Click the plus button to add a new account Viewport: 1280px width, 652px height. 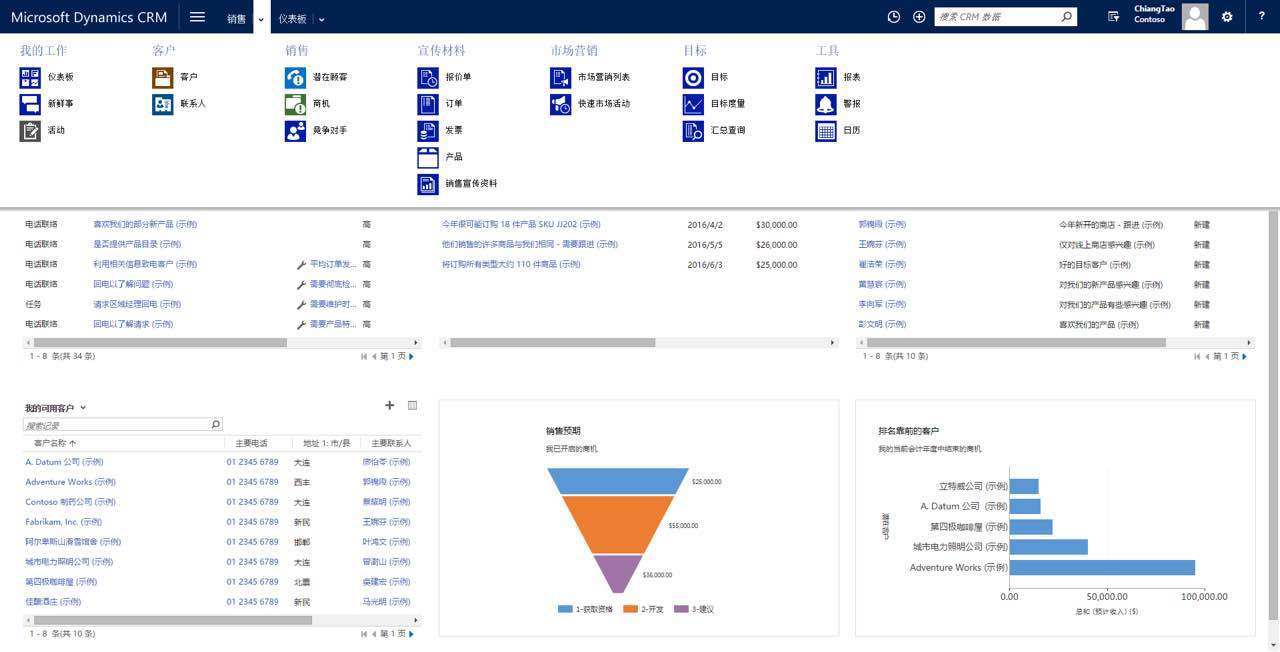pyautogui.click(x=389, y=405)
